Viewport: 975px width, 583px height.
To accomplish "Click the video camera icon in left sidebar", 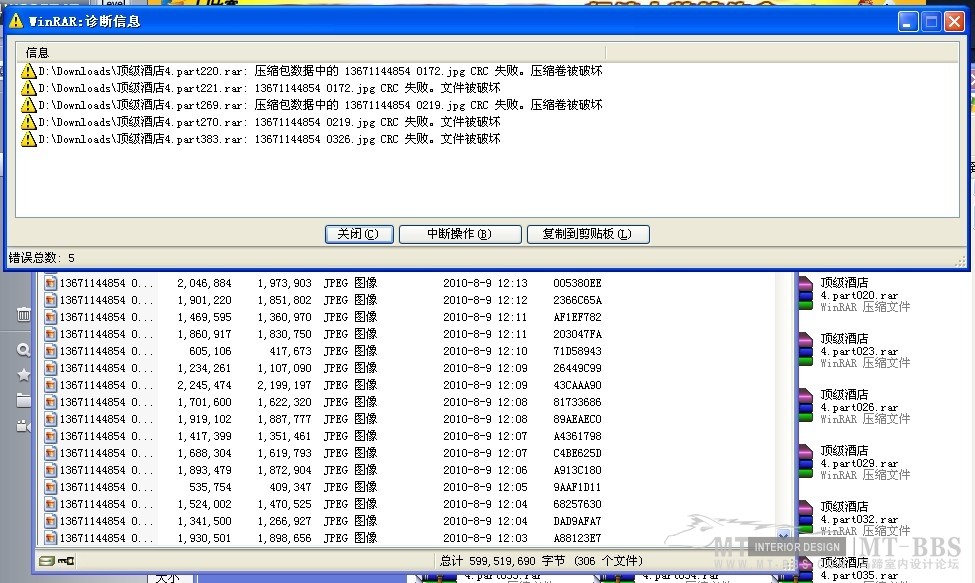I will pos(24,426).
